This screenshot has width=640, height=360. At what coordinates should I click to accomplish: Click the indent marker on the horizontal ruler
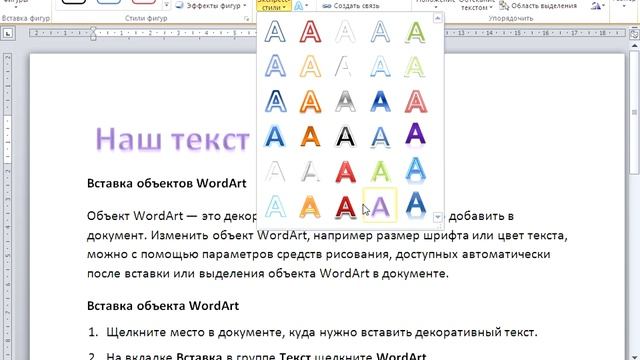[x=93, y=33]
